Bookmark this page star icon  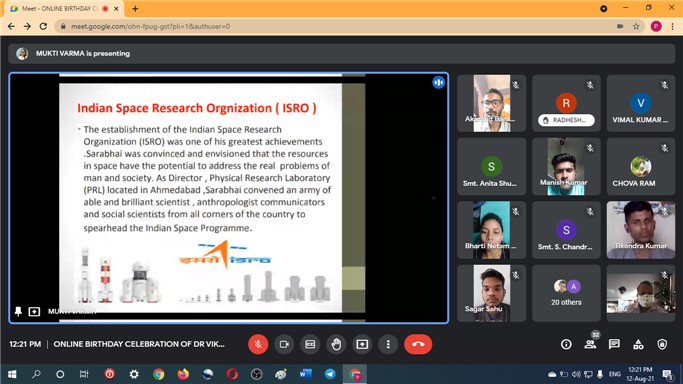636,26
